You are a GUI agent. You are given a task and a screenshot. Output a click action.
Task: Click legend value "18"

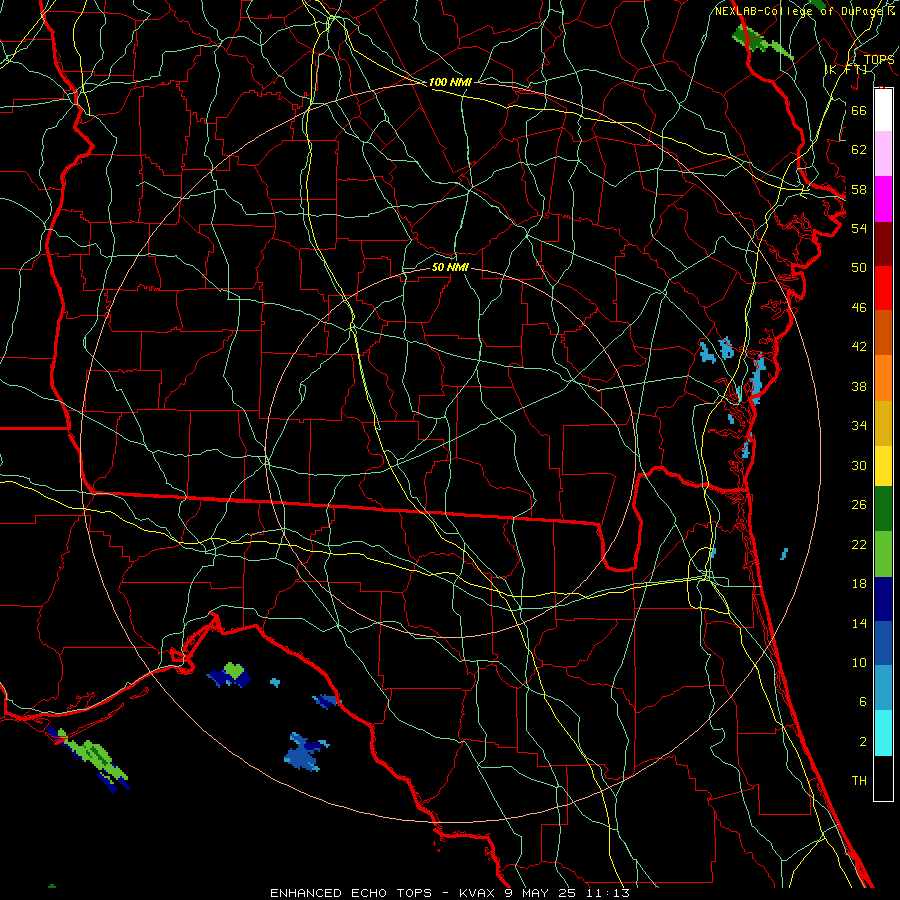859,584
